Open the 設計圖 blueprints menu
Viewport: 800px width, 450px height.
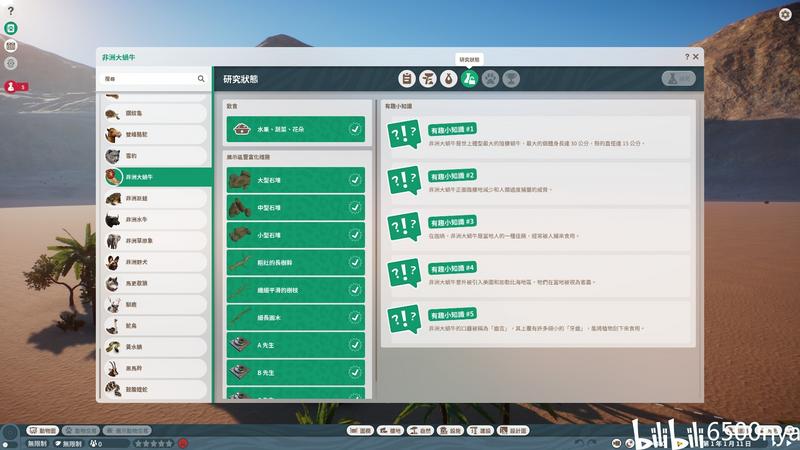tap(513, 431)
